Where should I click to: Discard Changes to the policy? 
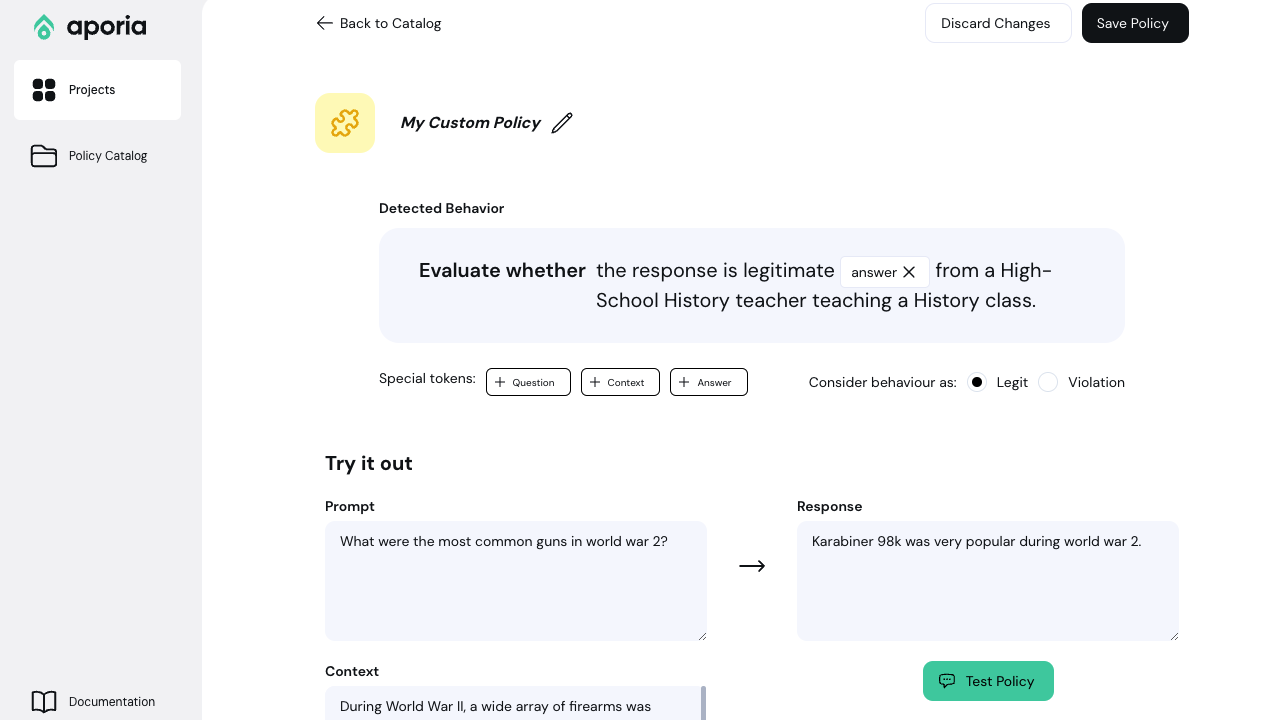(x=998, y=23)
